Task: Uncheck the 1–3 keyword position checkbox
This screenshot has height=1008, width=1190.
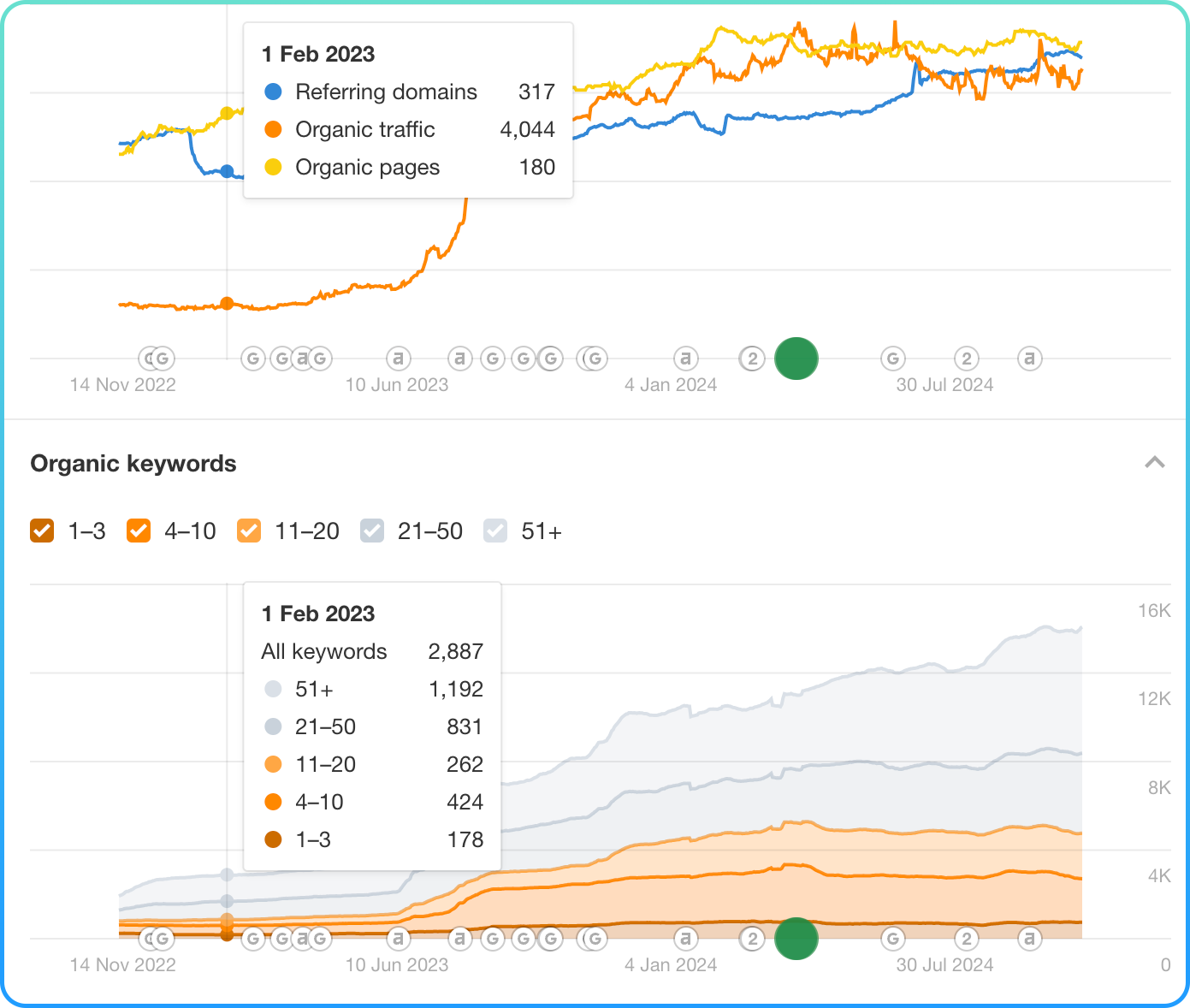Action: point(42,531)
